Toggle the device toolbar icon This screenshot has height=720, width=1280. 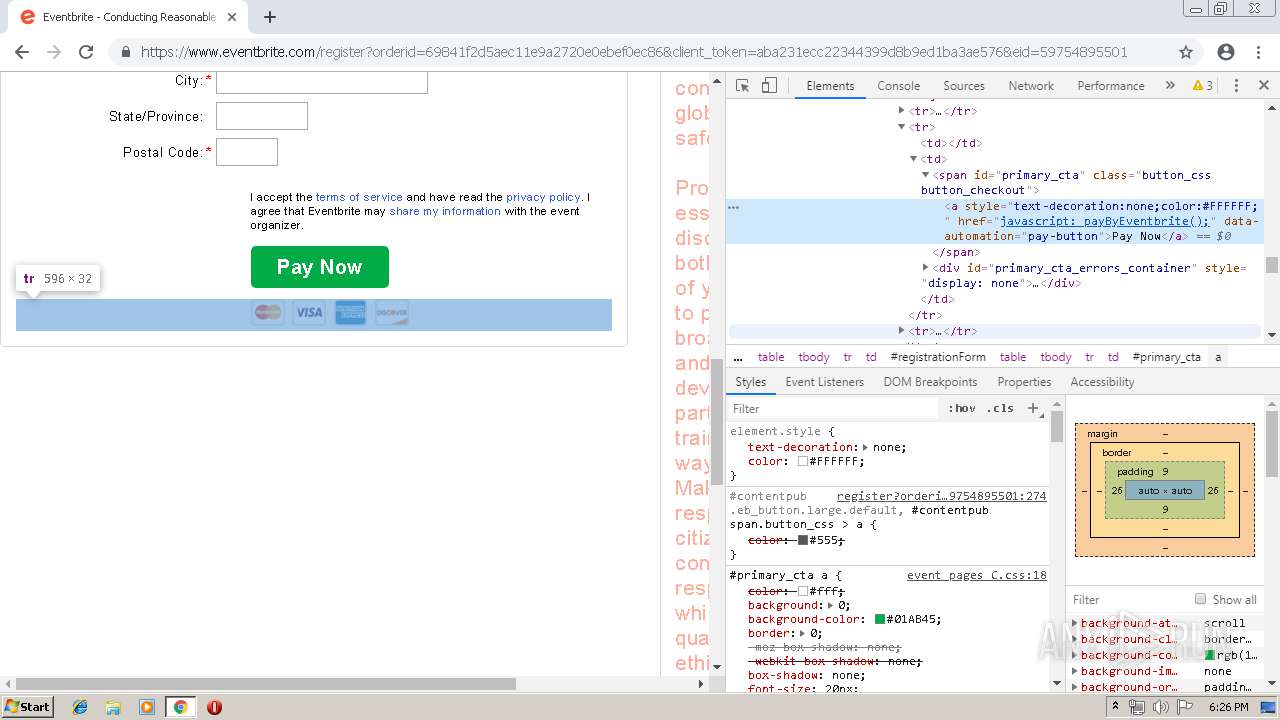pyautogui.click(x=769, y=86)
